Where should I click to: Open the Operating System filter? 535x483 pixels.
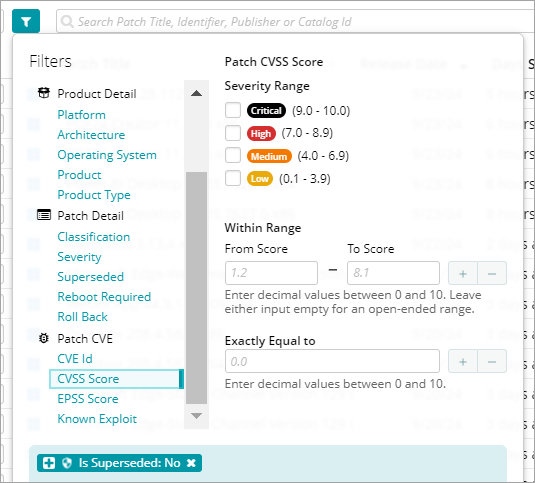pos(107,155)
